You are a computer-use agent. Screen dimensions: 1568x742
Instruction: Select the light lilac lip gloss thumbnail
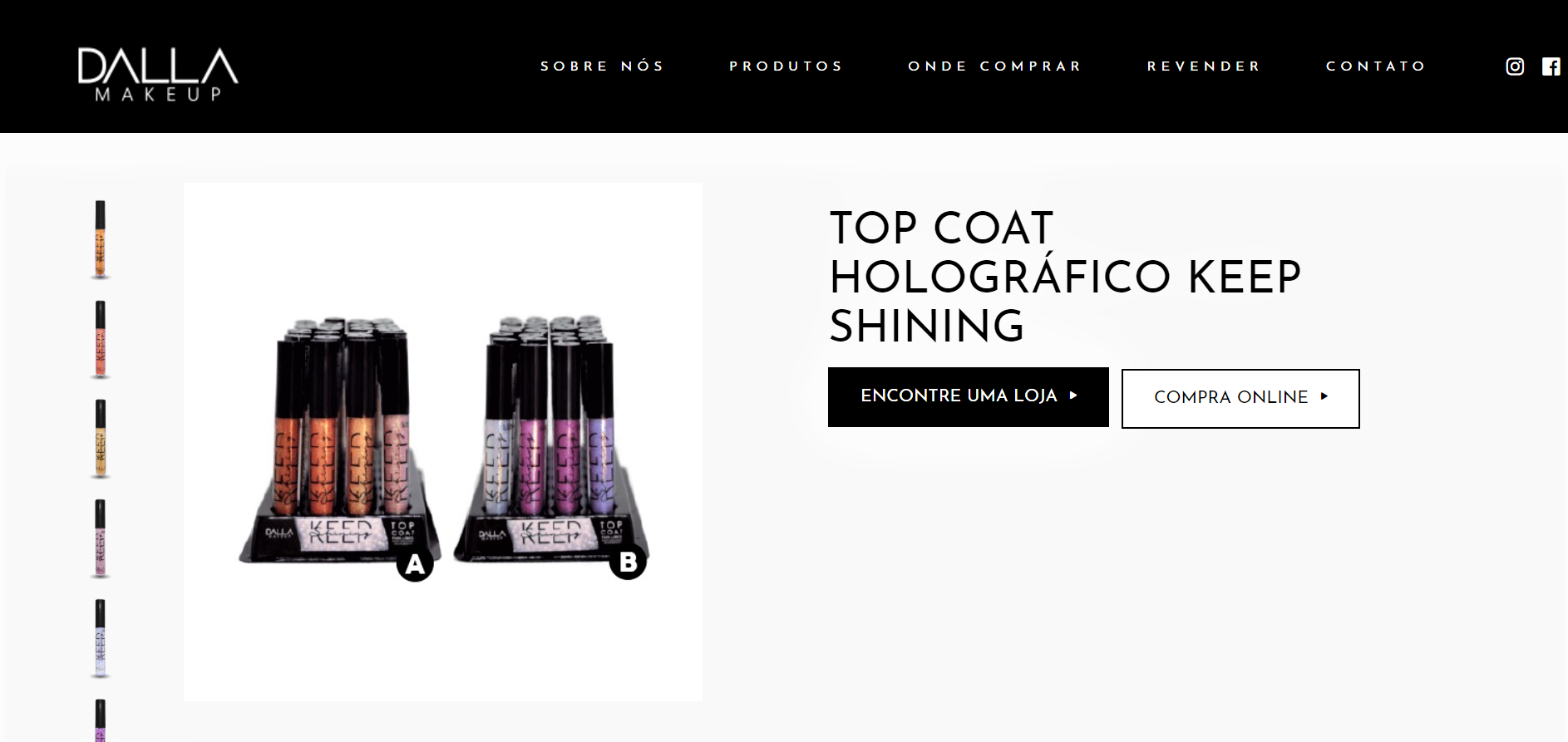pyautogui.click(x=100, y=638)
